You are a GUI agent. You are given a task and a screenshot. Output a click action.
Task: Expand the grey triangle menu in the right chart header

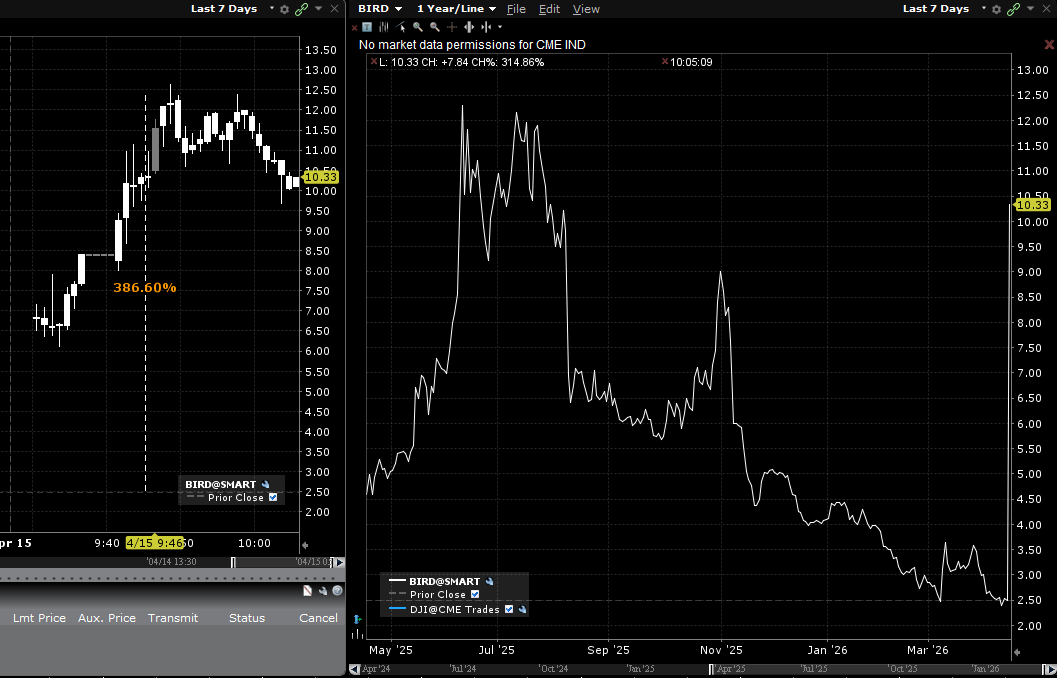tap(1030, 9)
